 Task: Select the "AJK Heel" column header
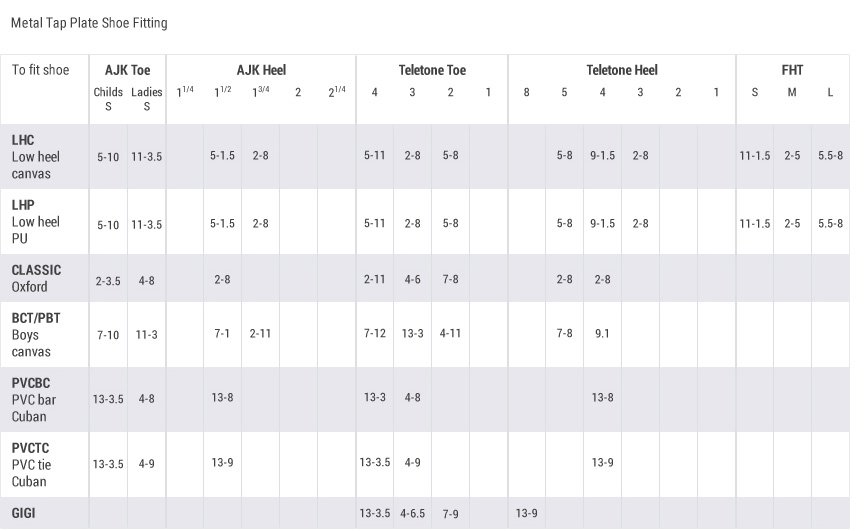(x=261, y=70)
